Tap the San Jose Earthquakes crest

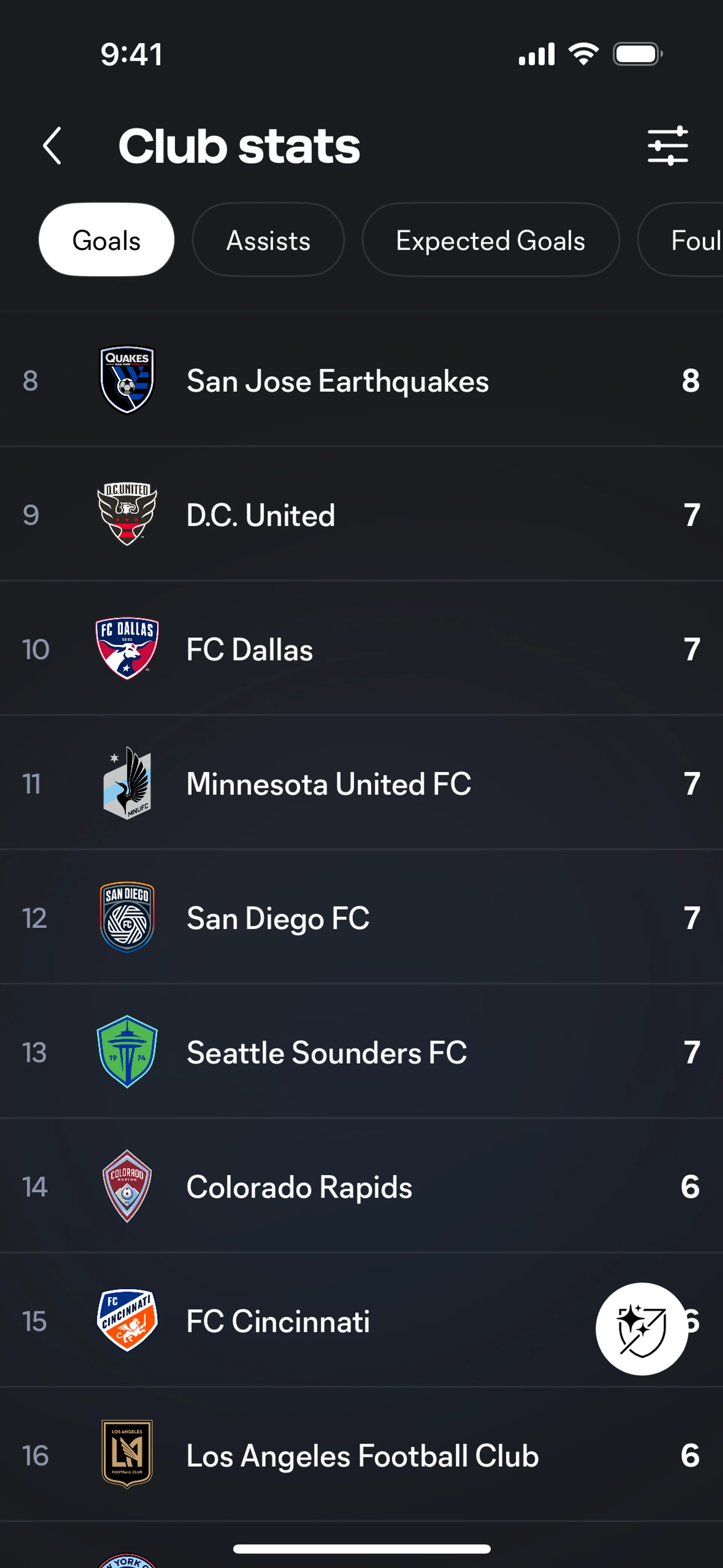[x=127, y=381]
